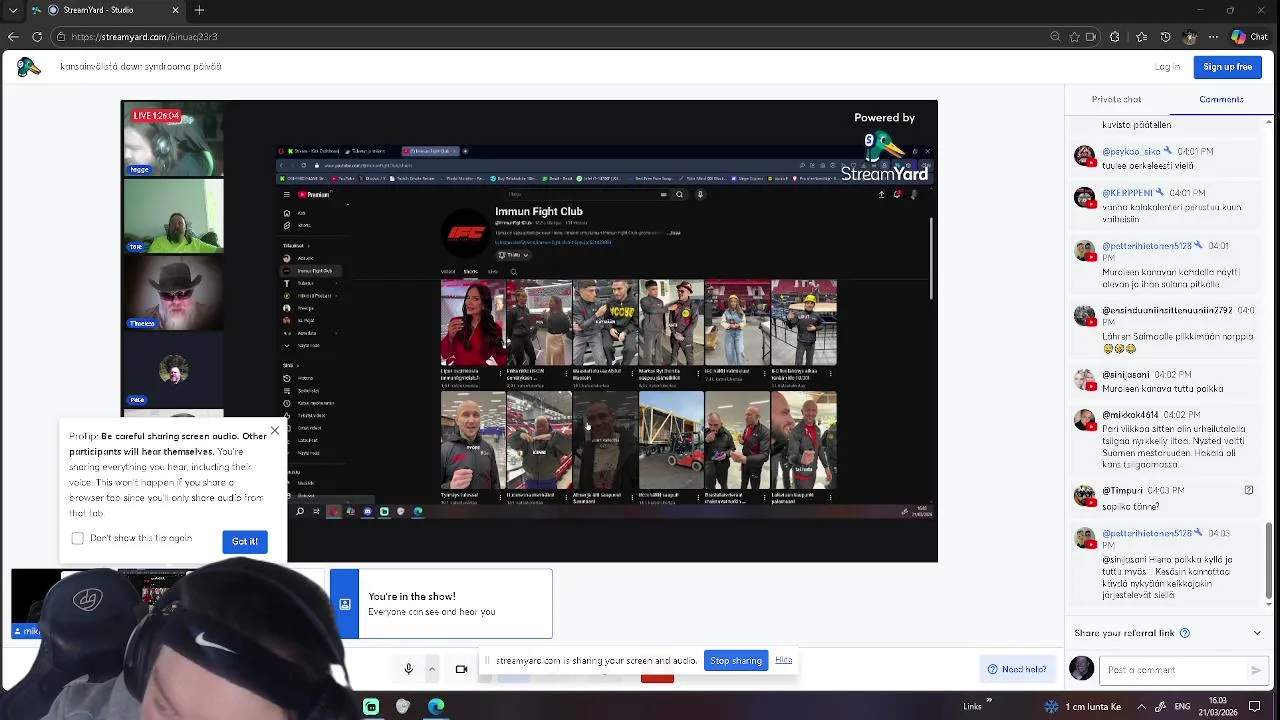Screen dimensions: 1280x720
Task: Click Sign up free button
Action: [x=1227, y=67]
